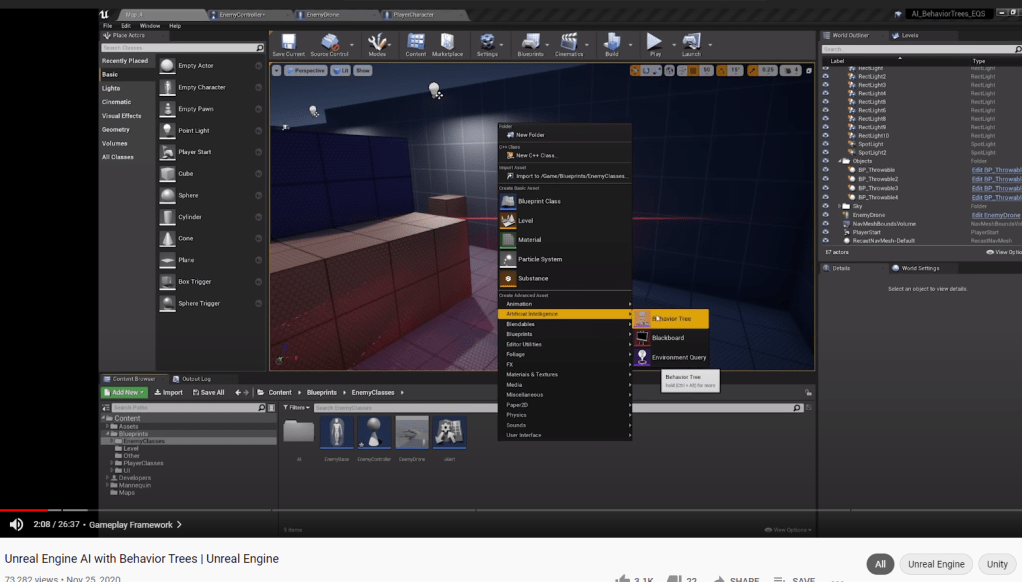Open the Marketplace from the toolbar
Viewport: 1022px width, 582px height.
[448, 42]
